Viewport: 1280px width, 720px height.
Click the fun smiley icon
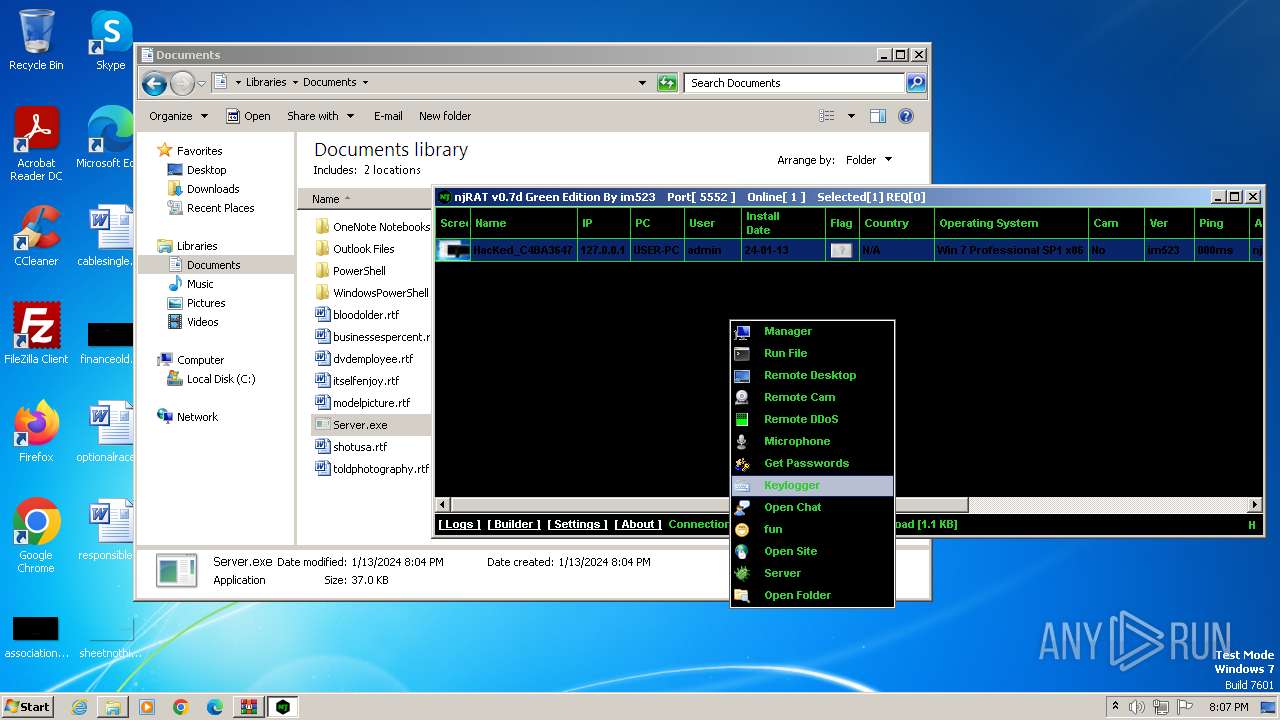click(x=742, y=530)
